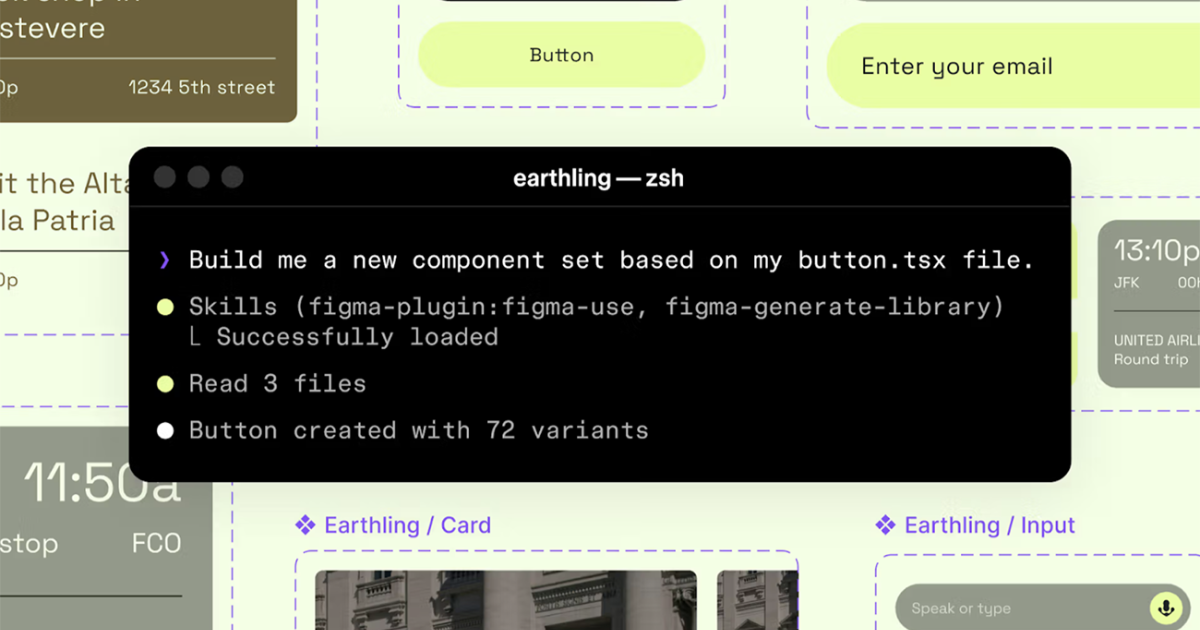The image size is (1200, 630).
Task: Open the Earthling / Input component label
Action: (989, 525)
